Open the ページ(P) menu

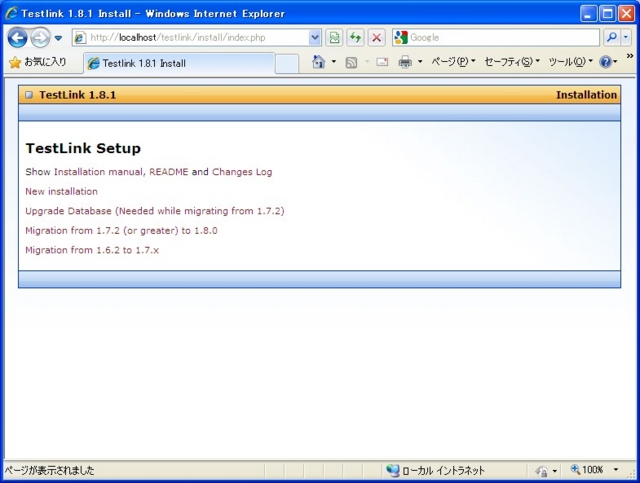(x=453, y=62)
